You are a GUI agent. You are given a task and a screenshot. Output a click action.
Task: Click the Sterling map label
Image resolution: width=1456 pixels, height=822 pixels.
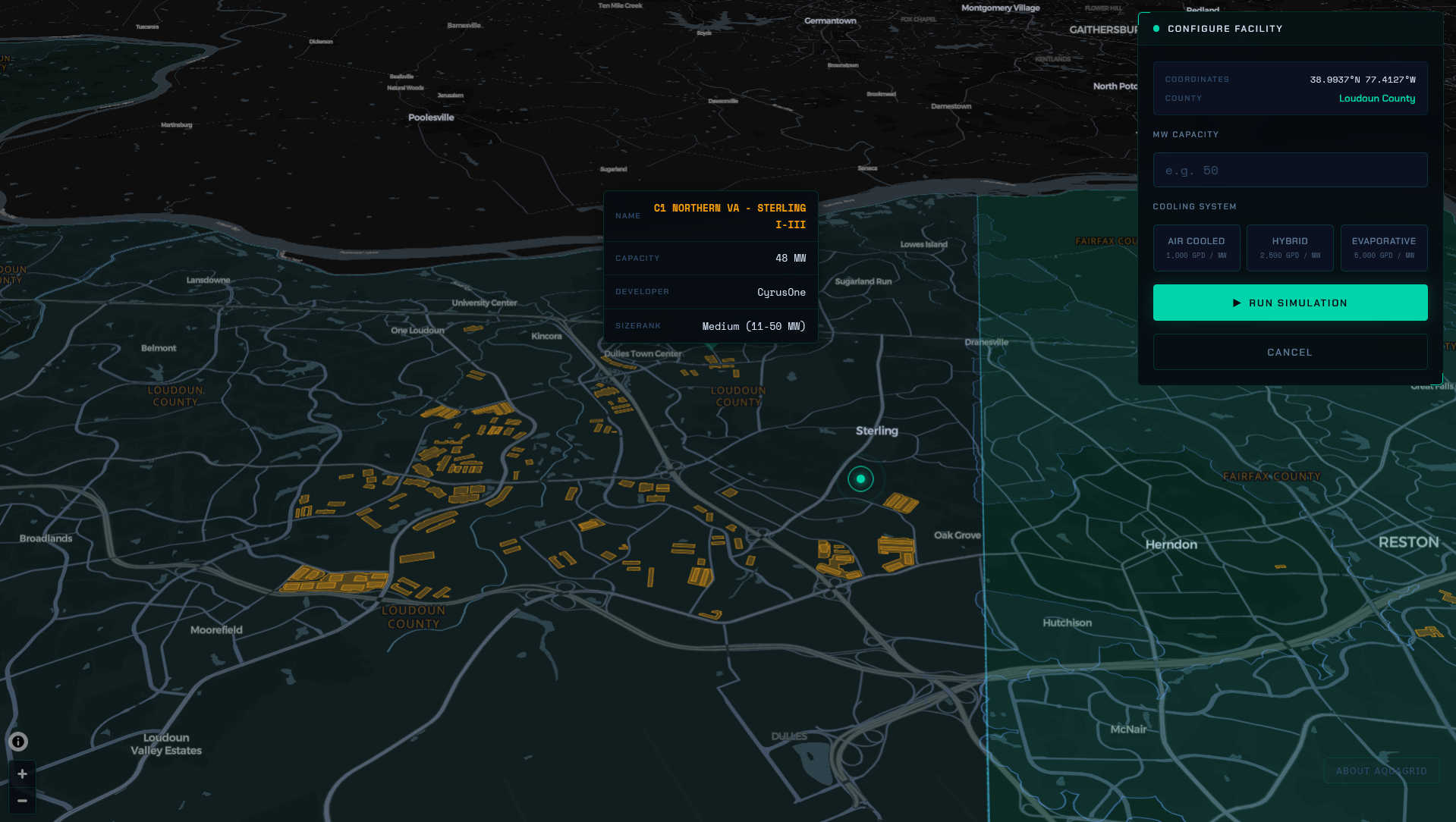click(x=877, y=431)
